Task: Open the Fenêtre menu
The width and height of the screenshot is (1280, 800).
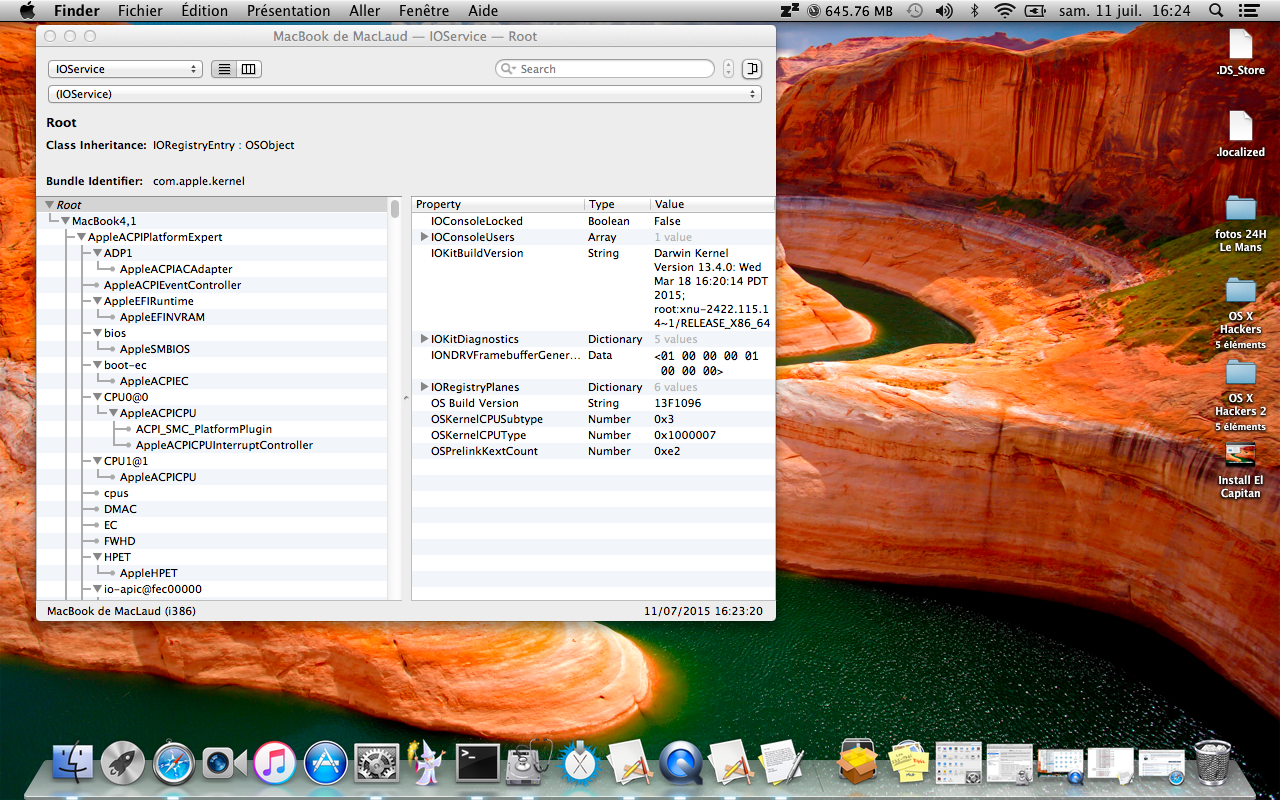Action: 424,11
